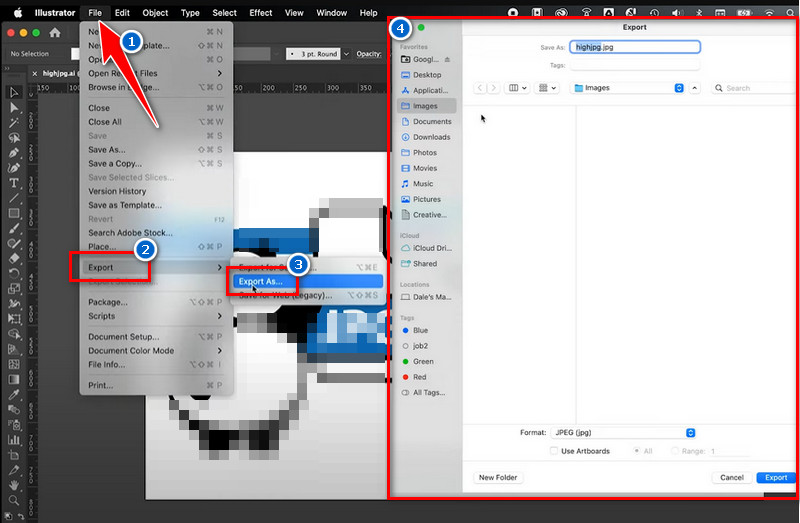Choose the All artboards radio button
This screenshot has height=523, width=800.
point(637,451)
